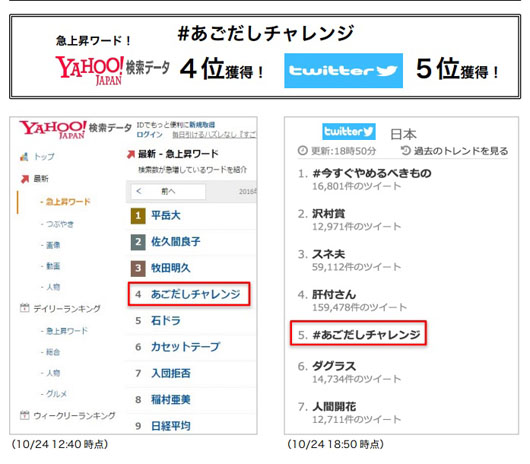Click the 12,971件のツイート count
Screen dimensions: 530x464
[357, 226]
